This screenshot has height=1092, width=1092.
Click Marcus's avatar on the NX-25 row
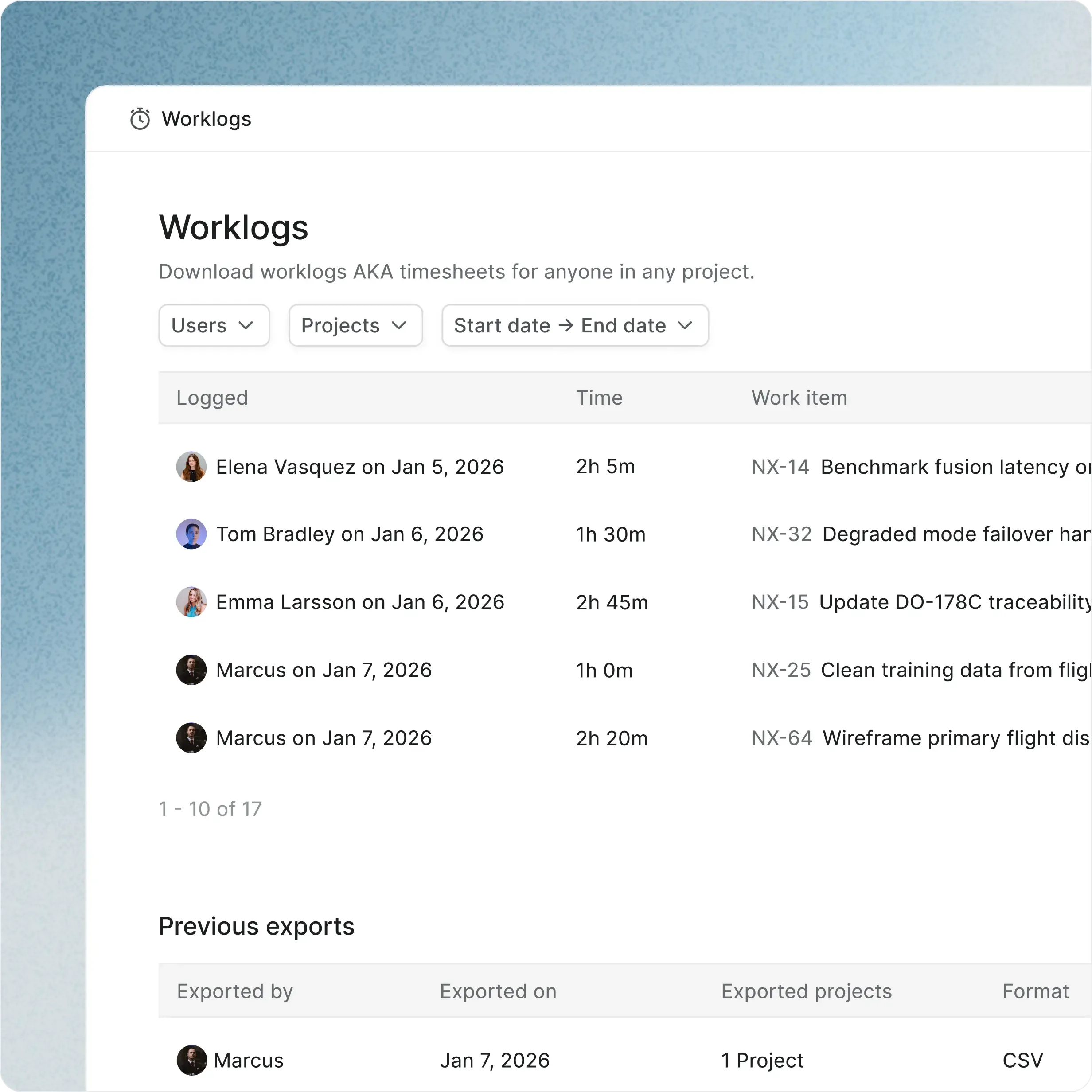(191, 671)
